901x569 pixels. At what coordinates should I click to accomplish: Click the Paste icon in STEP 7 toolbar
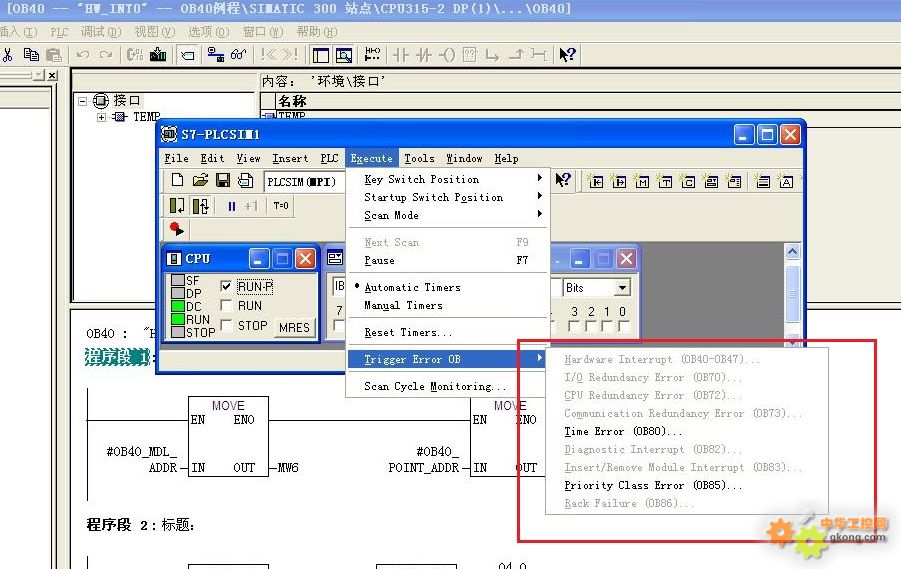(x=53, y=55)
